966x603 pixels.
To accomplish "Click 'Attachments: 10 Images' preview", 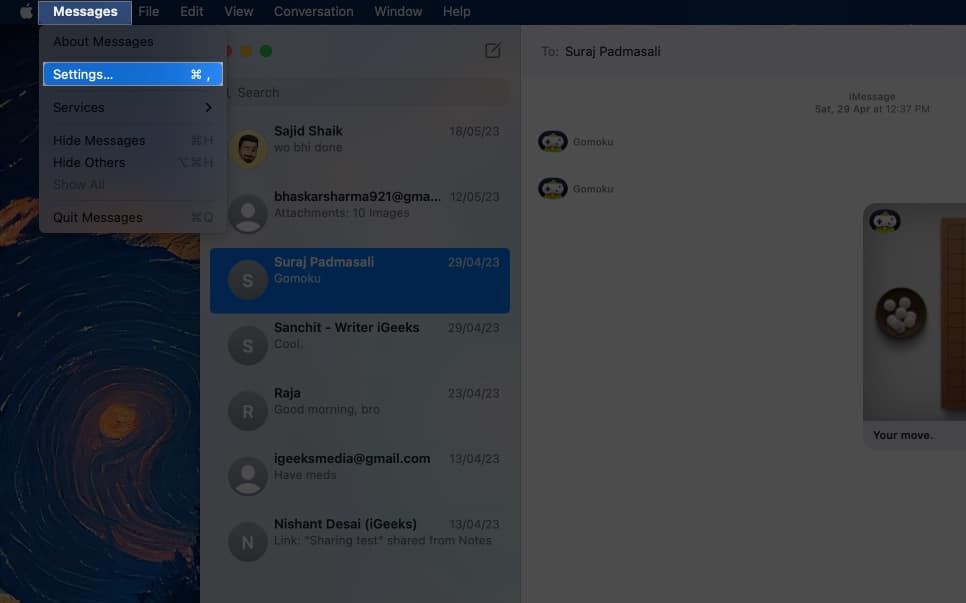I will point(341,212).
